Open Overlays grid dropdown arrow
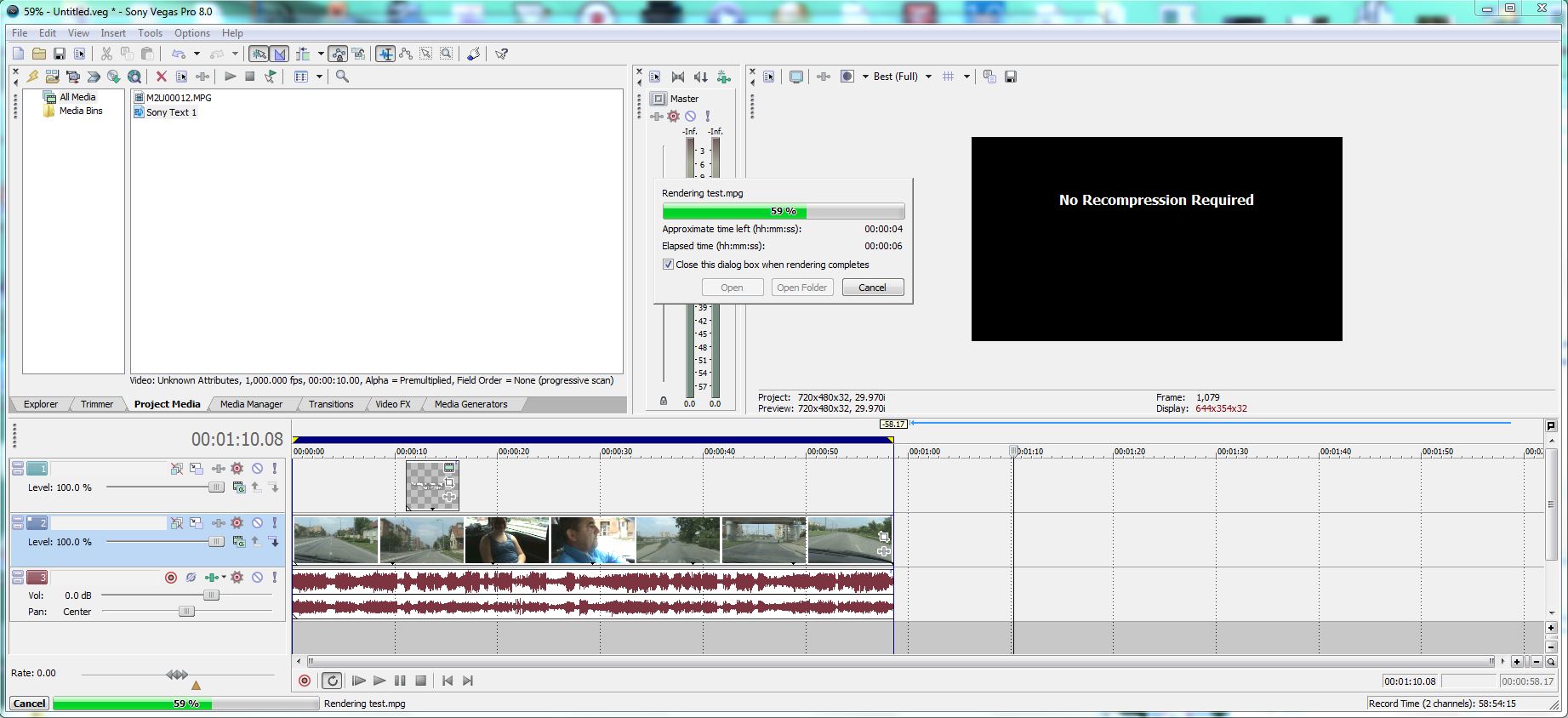1568x718 pixels. tap(966, 77)
